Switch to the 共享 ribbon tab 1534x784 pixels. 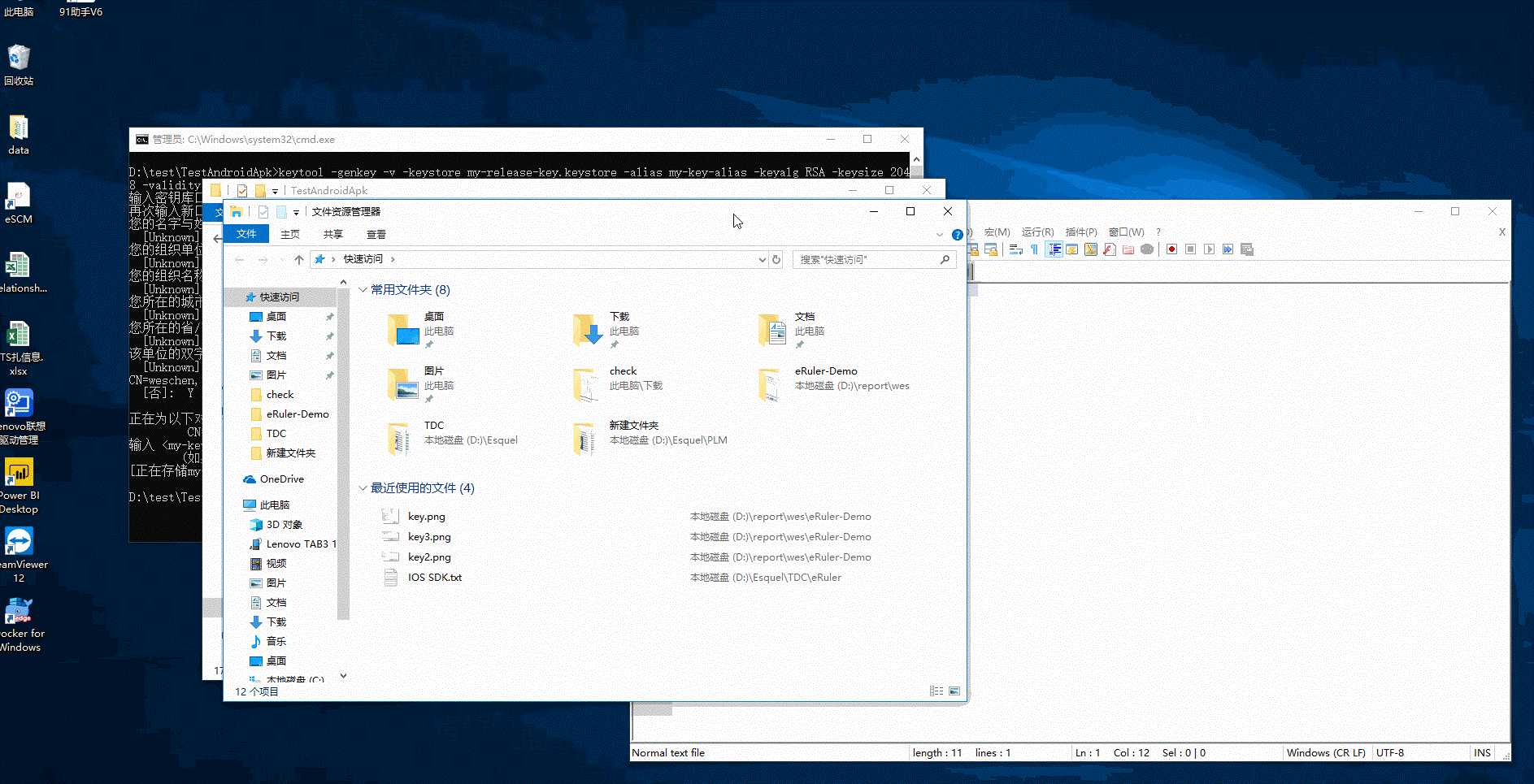(x=333, y=234)
